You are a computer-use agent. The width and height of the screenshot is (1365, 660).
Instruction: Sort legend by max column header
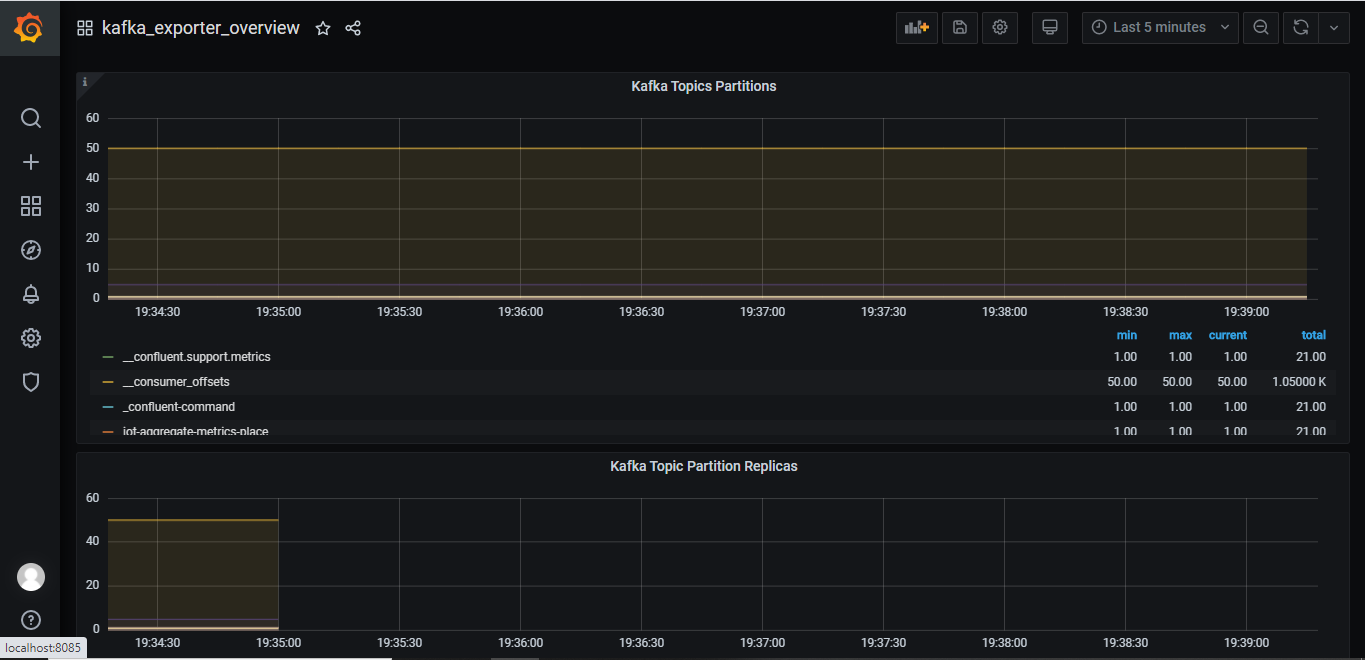(1180, 335)
